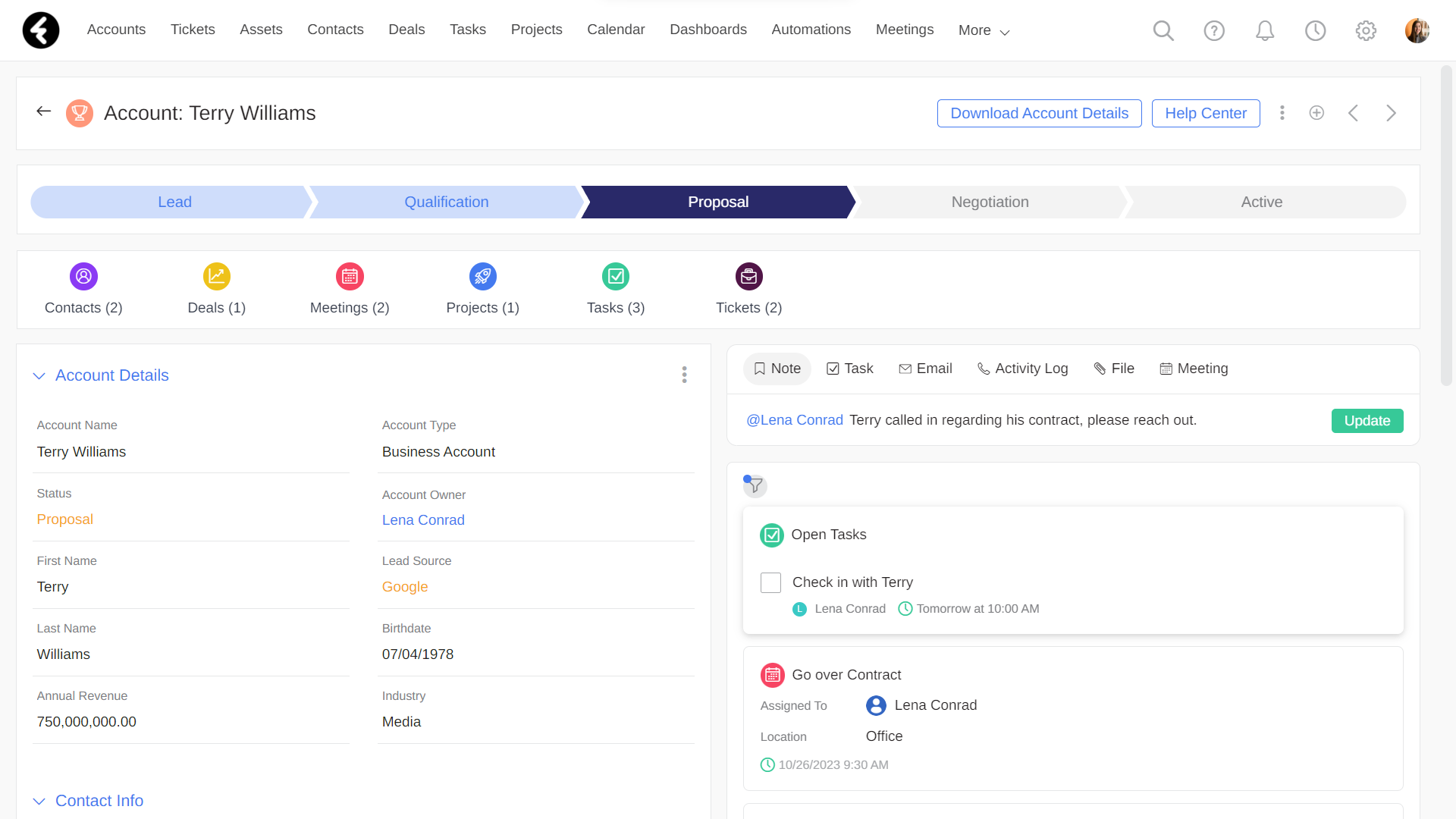Expand the Contact Info section
The height and width of the screenshot is (819, 1456).
(39, 802)
